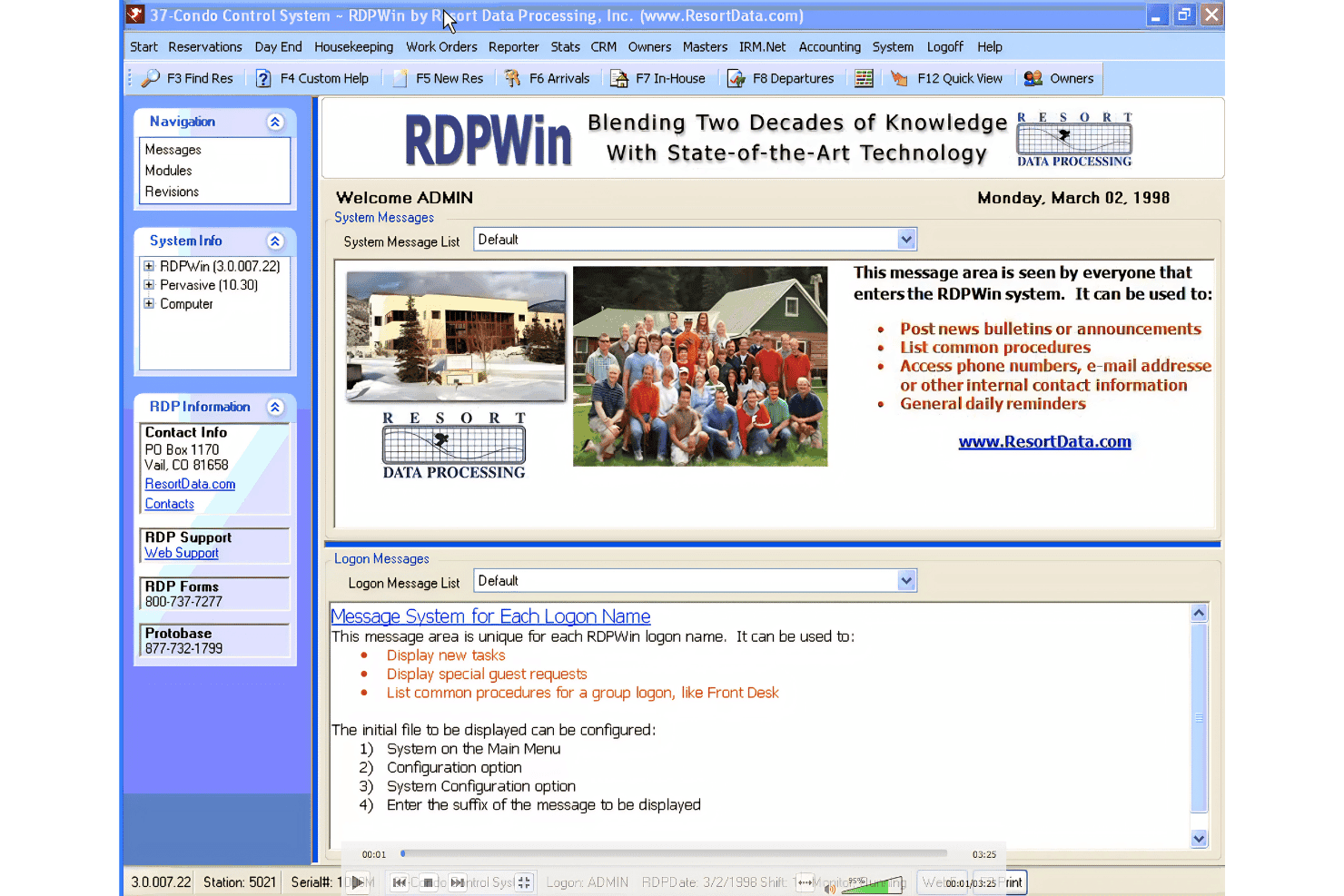
Task: Click the F12 Quick View icon
Action: pyautogui.click(x=900, y=79)
